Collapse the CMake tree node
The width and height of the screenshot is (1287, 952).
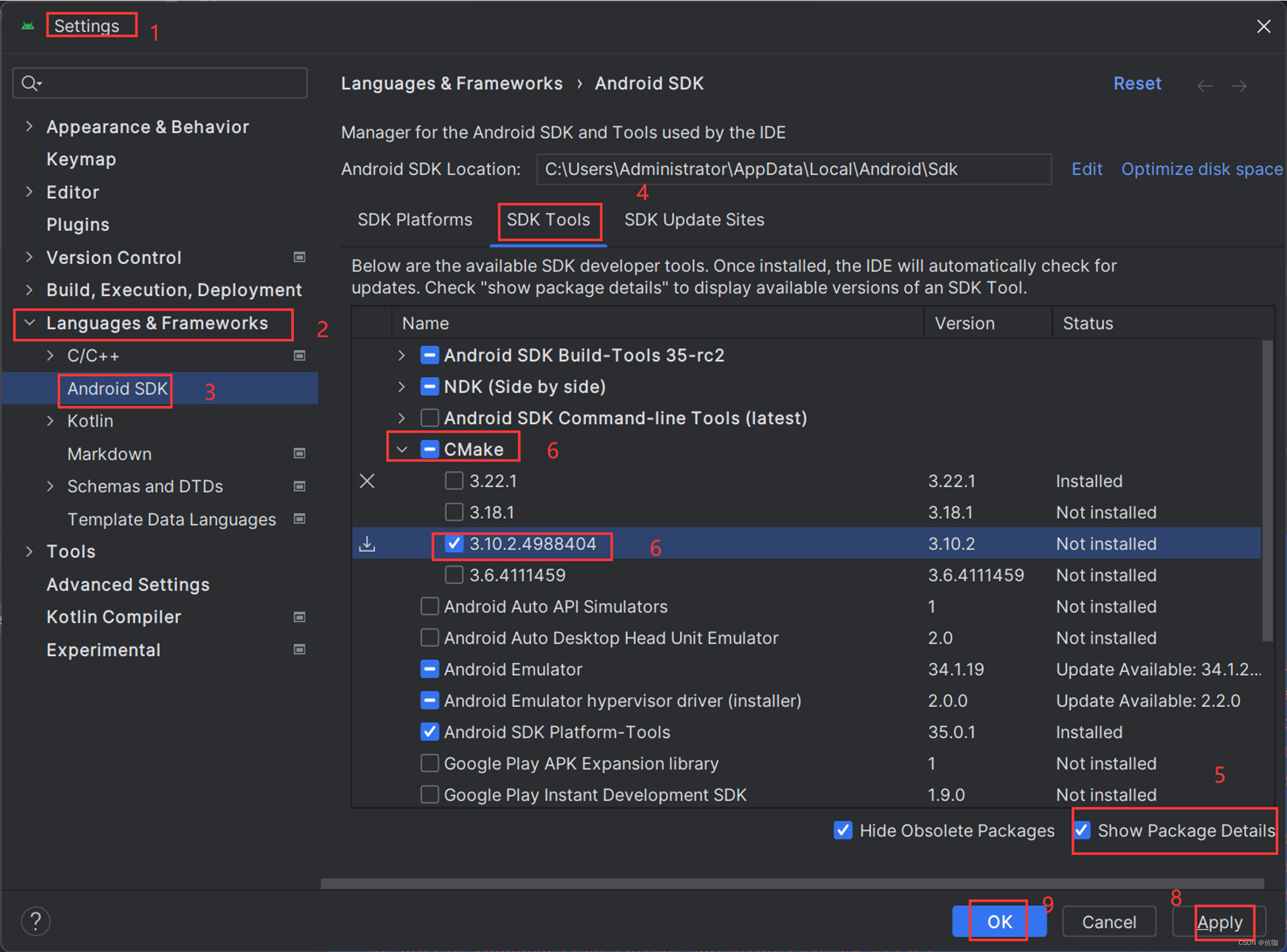(401, 449)
